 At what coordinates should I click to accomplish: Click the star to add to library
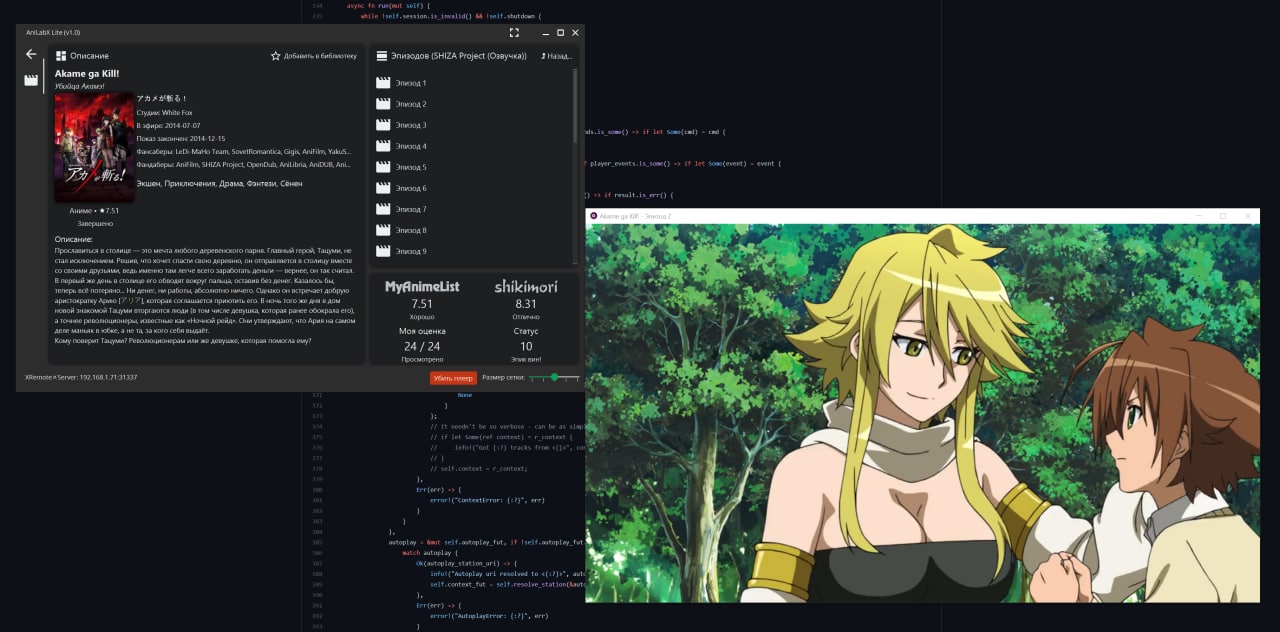click(x=276, y=56)
